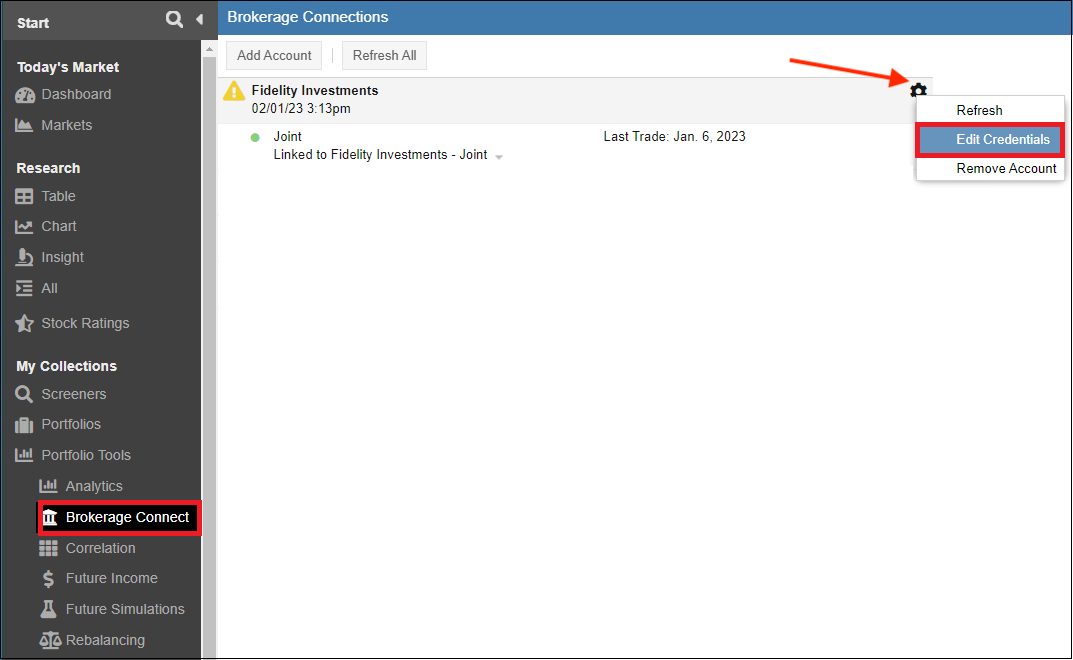Select the Analytics label under Portfolio Tools
The image size is (1073, 660).
[94, 486]
